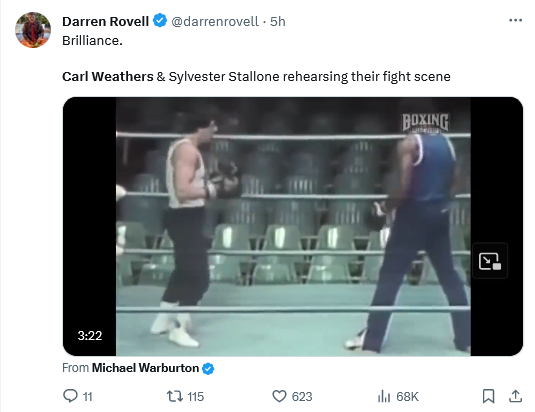Click the picture-in-picture mini player icon
Viewport: 535px width, 412px height.
coord(490,261)
